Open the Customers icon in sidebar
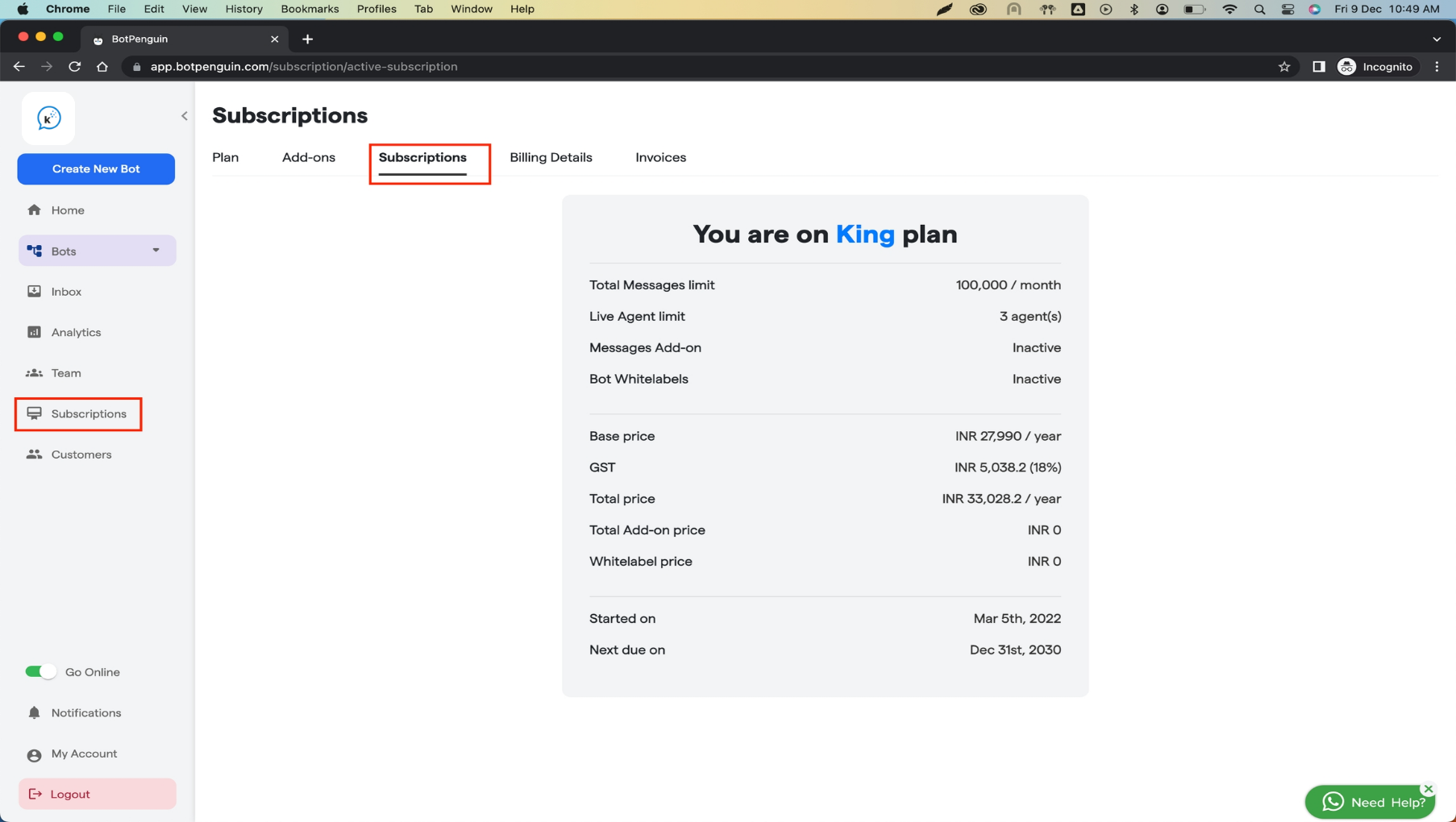This screenshot has width=1456, height=822. (34, 455)
